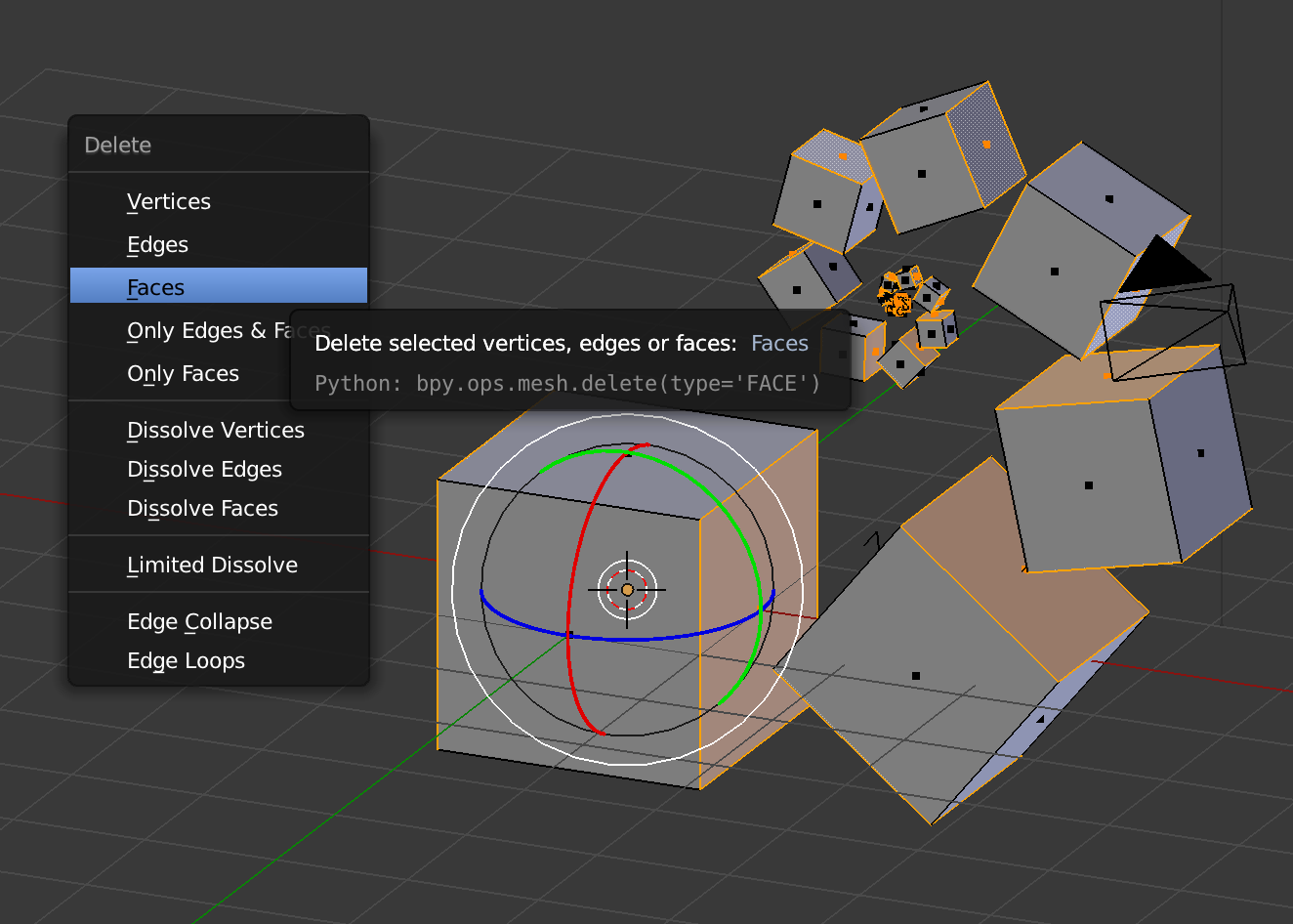Choose Only Faces from Delete menu
The height and width of the screenshot is (924, 1293).
(183, 373)
